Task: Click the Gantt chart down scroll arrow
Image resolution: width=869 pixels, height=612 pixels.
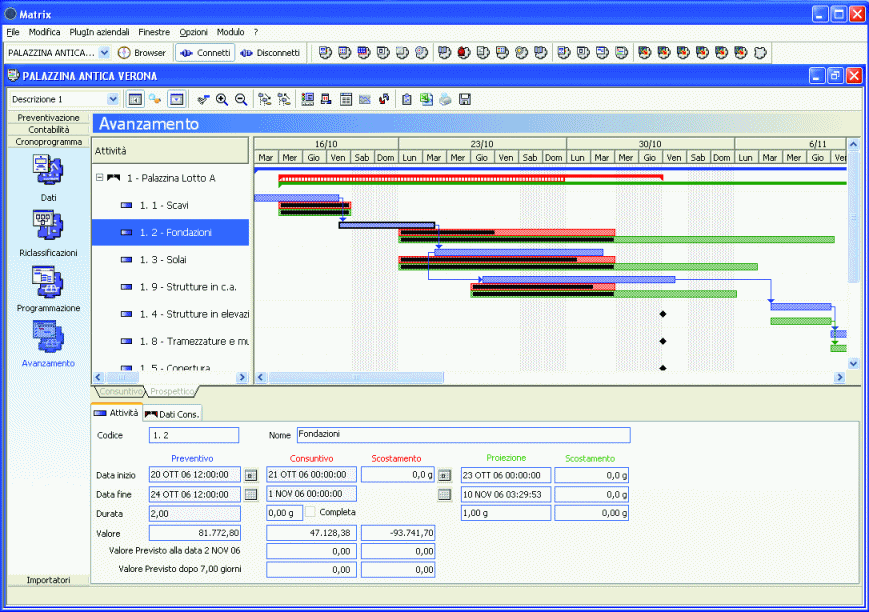Action: [853, 364]
